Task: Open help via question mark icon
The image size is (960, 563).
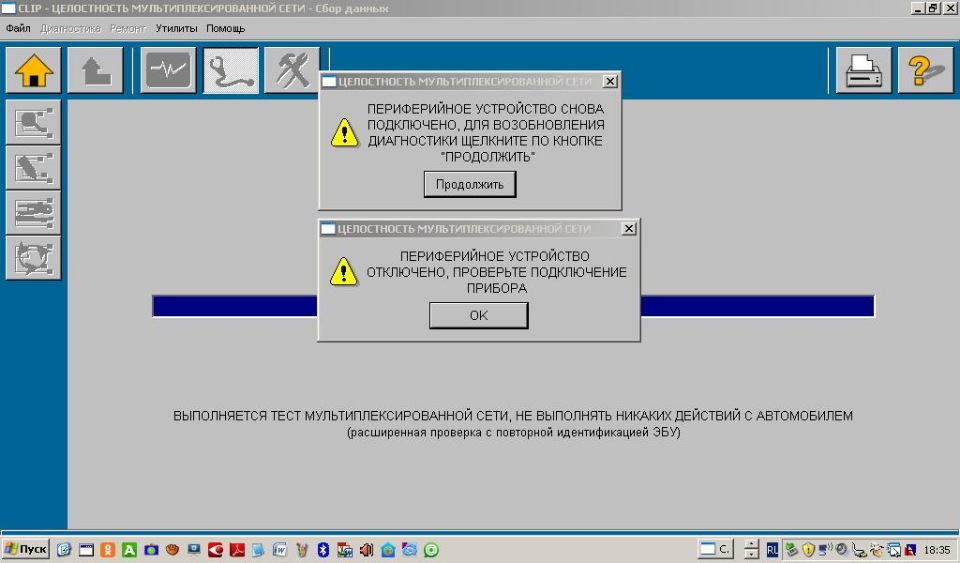Action: pyautogui.click(x=925, y=71)
